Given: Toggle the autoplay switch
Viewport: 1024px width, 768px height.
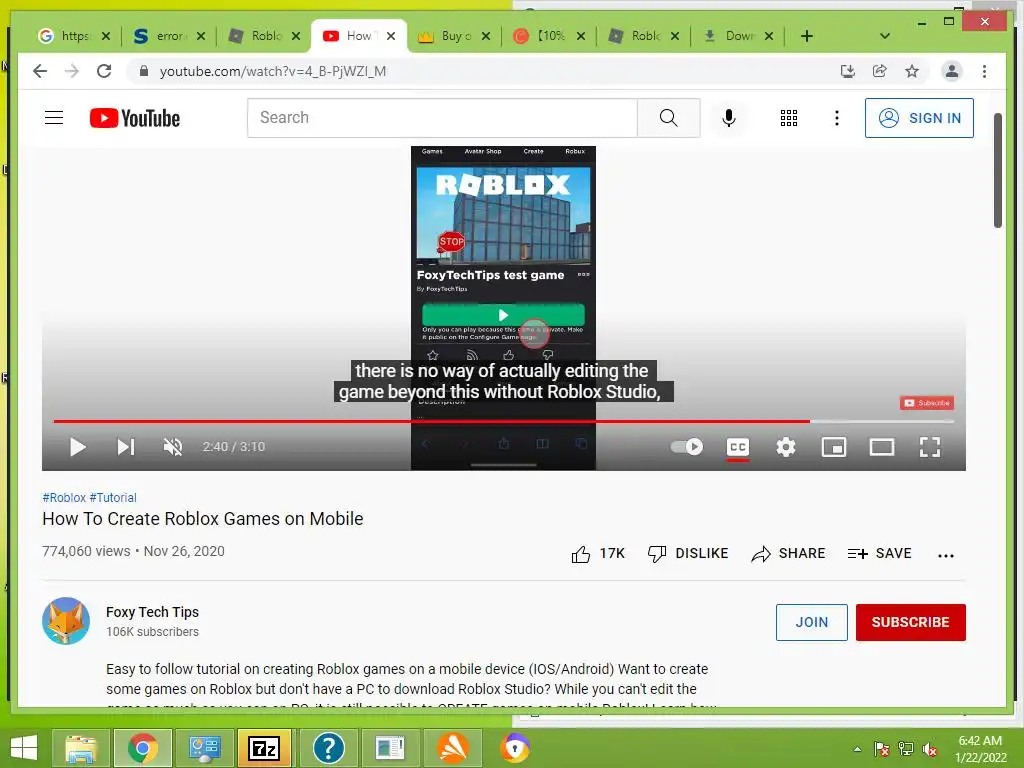Looking at the screenshot, I should point(686,447).
